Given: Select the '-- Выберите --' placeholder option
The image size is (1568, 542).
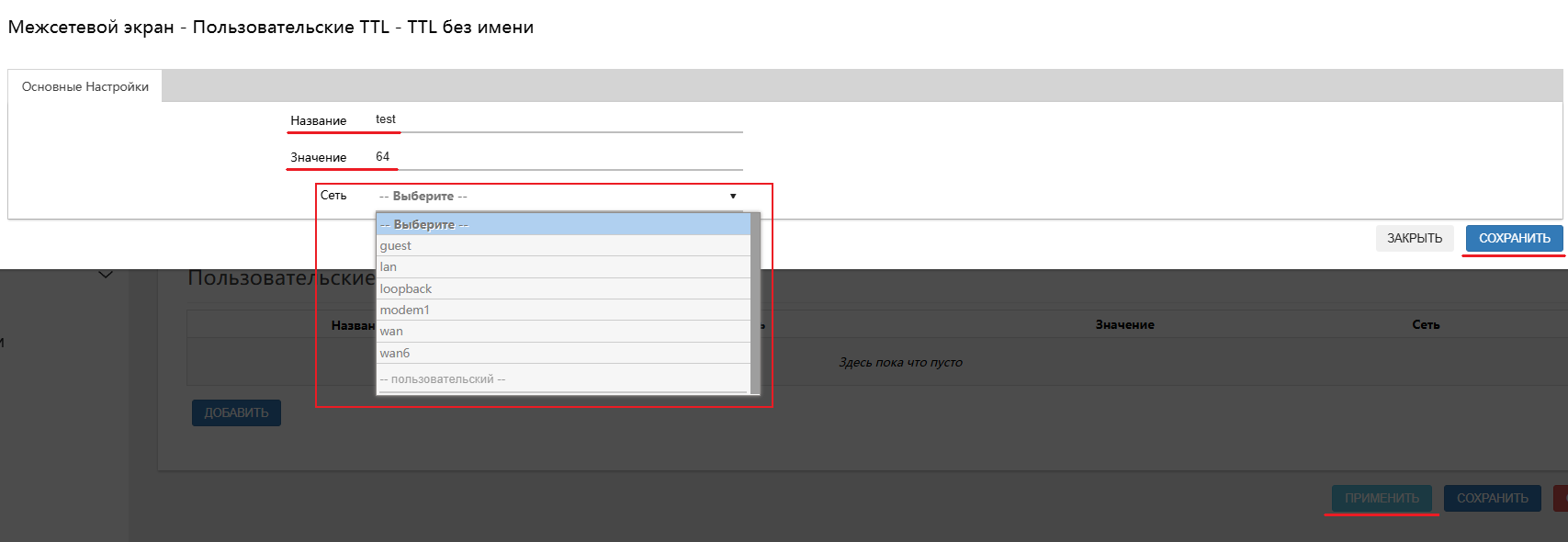Looking at the screenshot, I should (562, 224).
